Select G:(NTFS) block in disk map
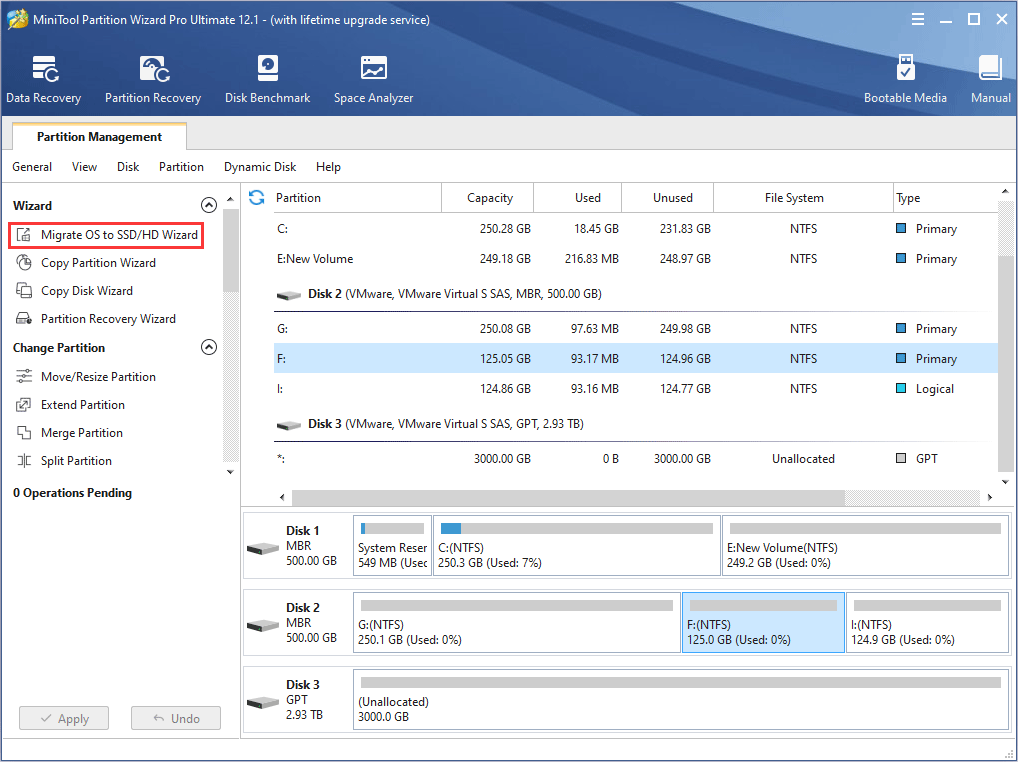The width and height of the screenshot is (1018, 762). point(517,622)
